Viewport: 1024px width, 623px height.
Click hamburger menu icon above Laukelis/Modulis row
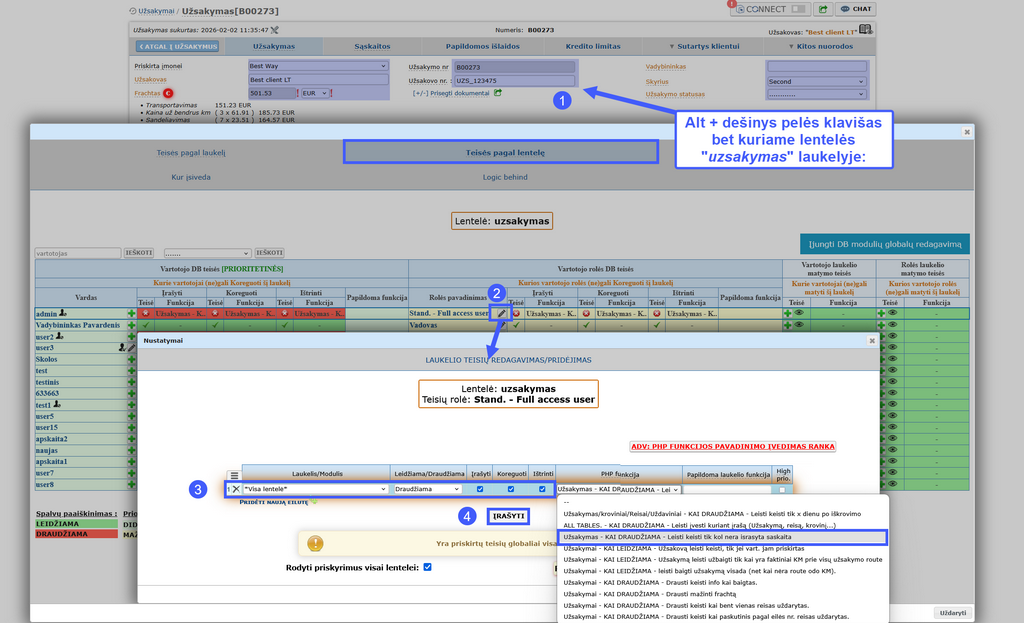(234, 475)
